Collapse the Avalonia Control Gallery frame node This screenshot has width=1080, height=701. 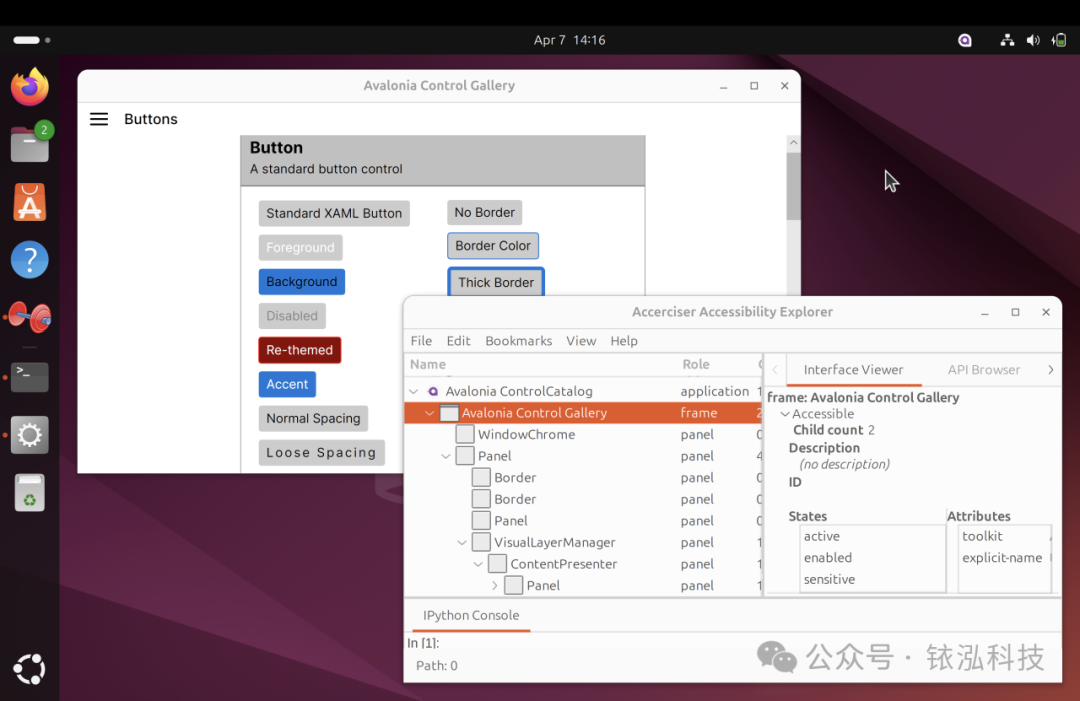click(x=430, y=412)
